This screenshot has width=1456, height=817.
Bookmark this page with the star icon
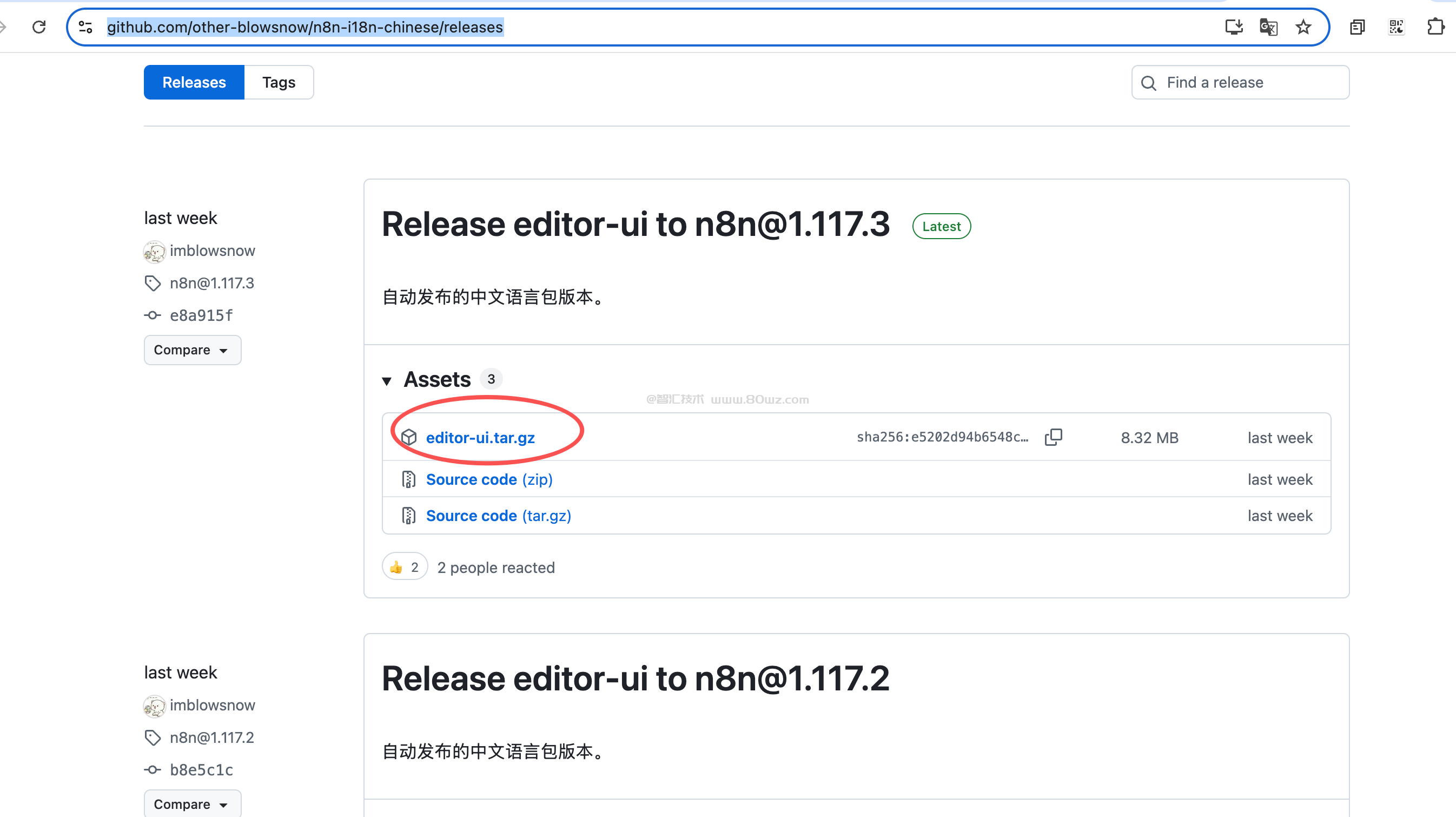(1303, 27)
